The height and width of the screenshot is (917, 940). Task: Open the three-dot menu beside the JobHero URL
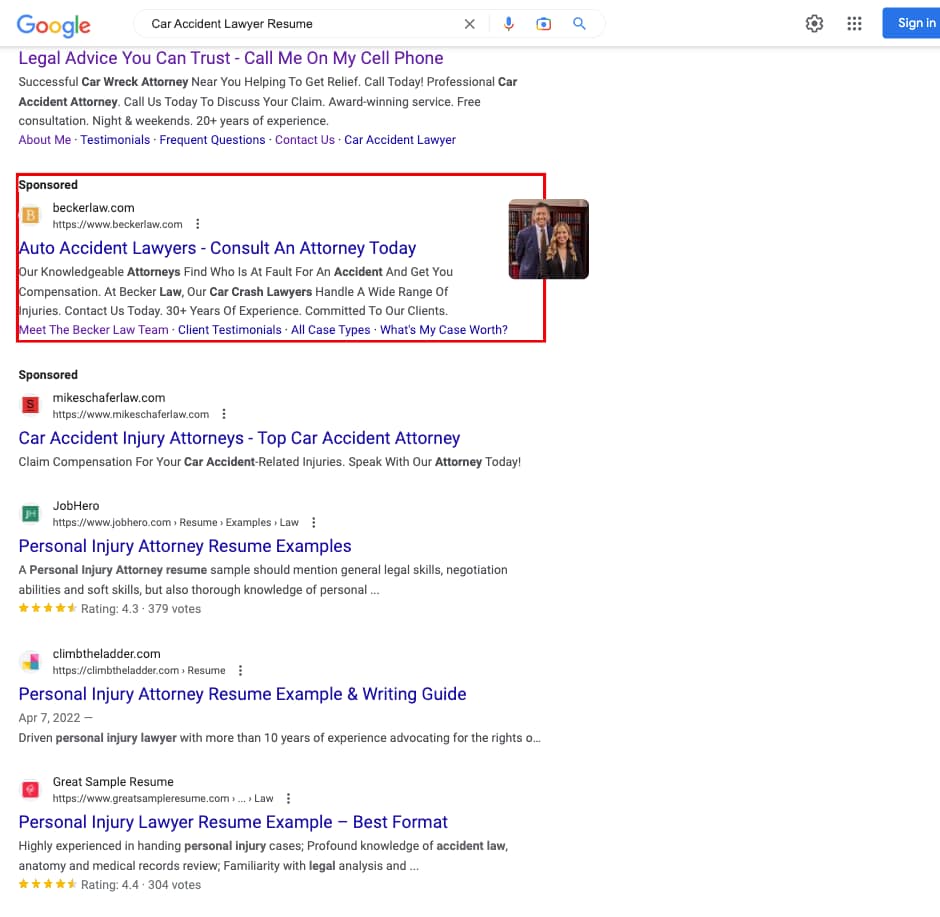313,523
